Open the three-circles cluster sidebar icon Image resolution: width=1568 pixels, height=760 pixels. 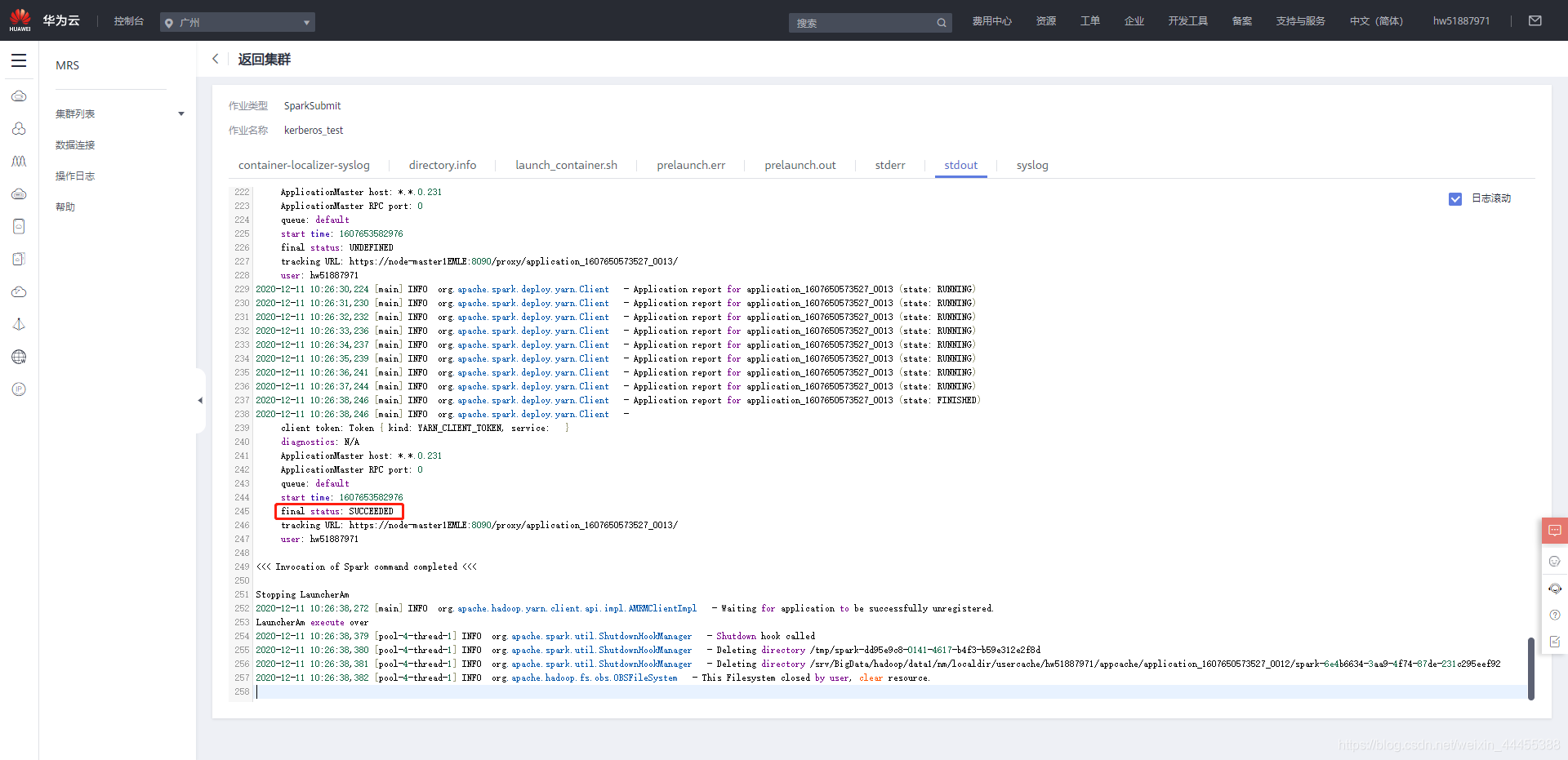(x=19, y=129)
